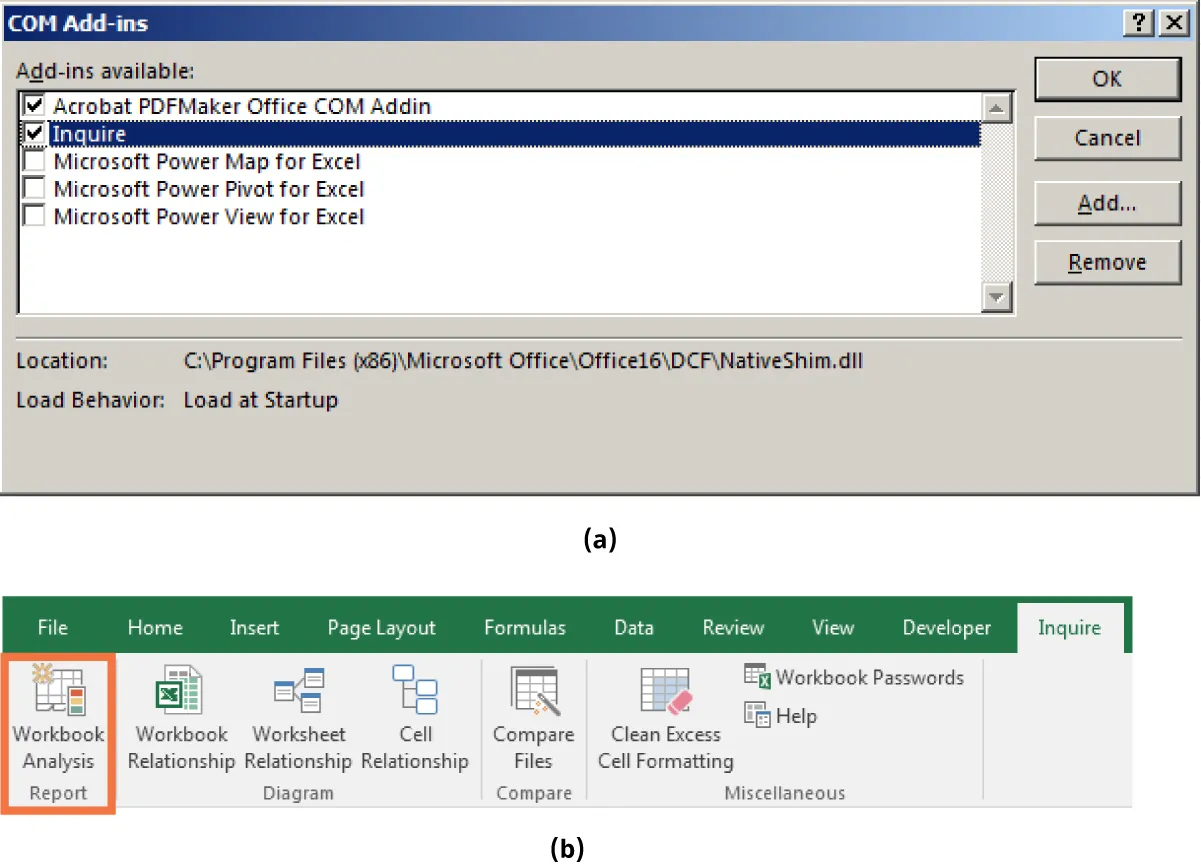Click the dialog question mark help icon
Viewport: 1201px width, 868px height.
point(1138,22)
